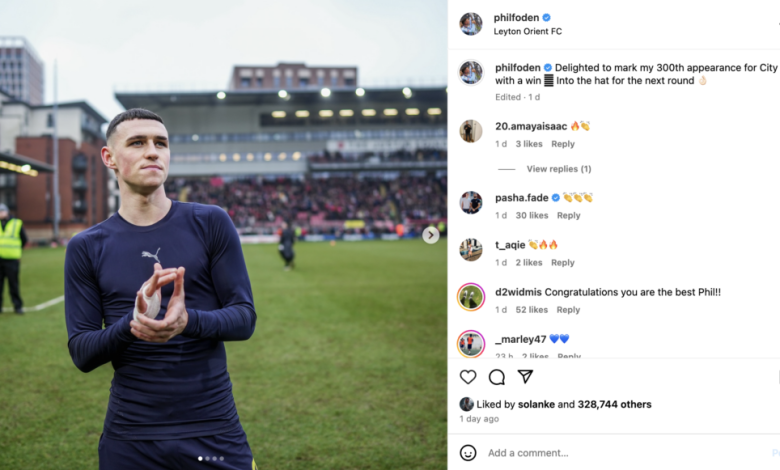Open Leyton Orient FC location link

click(527, 31)
